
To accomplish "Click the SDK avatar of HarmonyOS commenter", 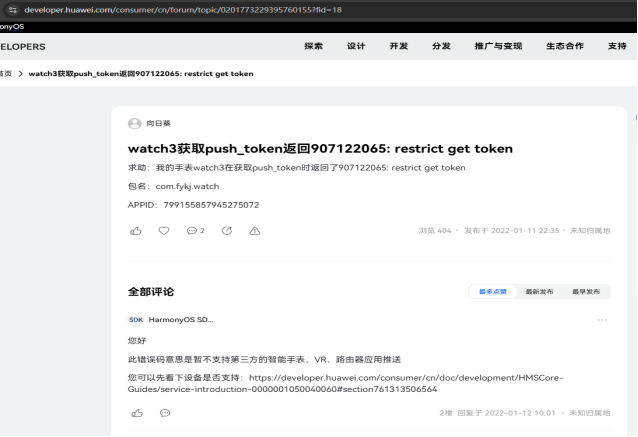I will point(135,320).
